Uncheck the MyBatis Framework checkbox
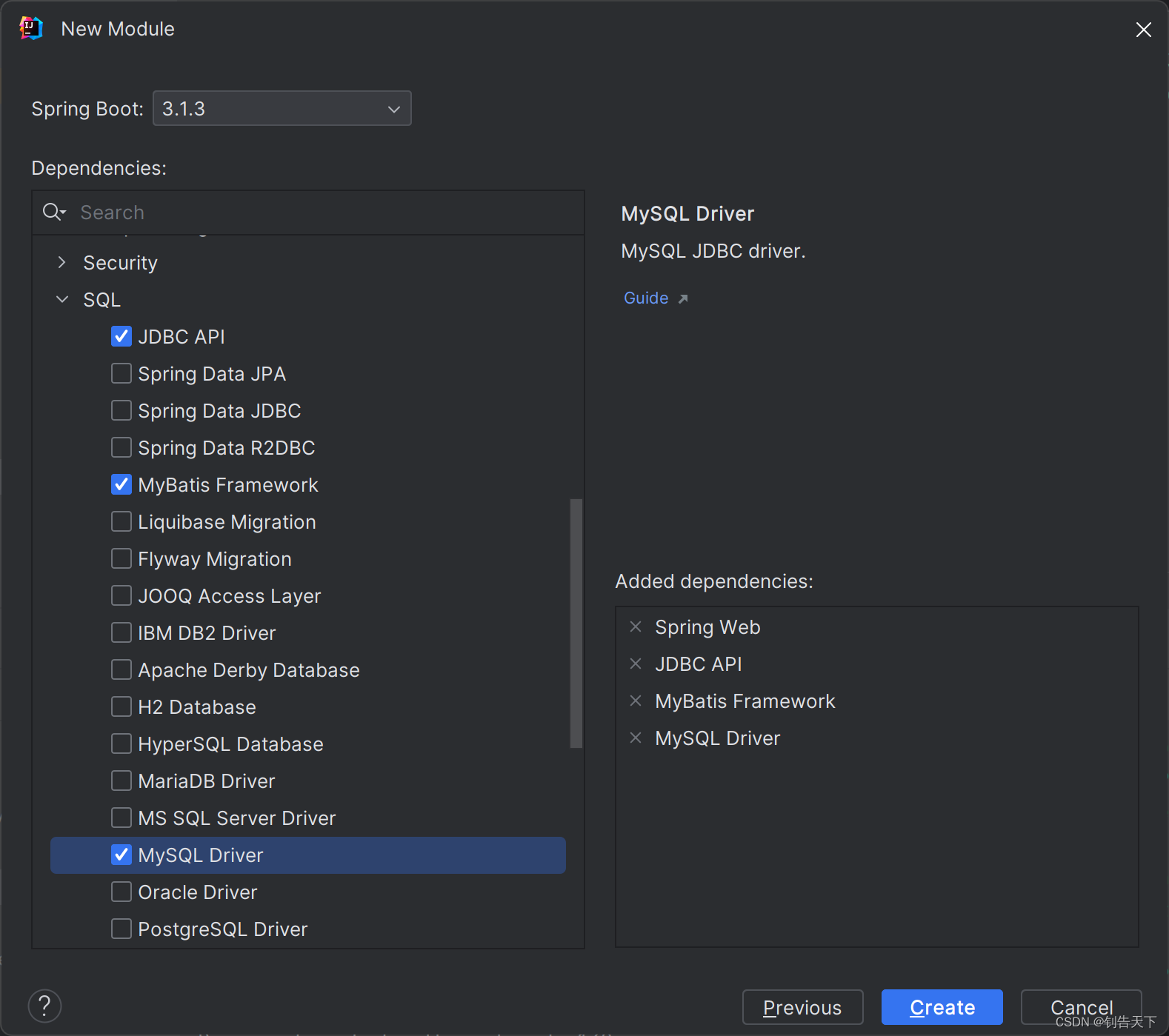1169x1036 pixels. click(121, 484)
